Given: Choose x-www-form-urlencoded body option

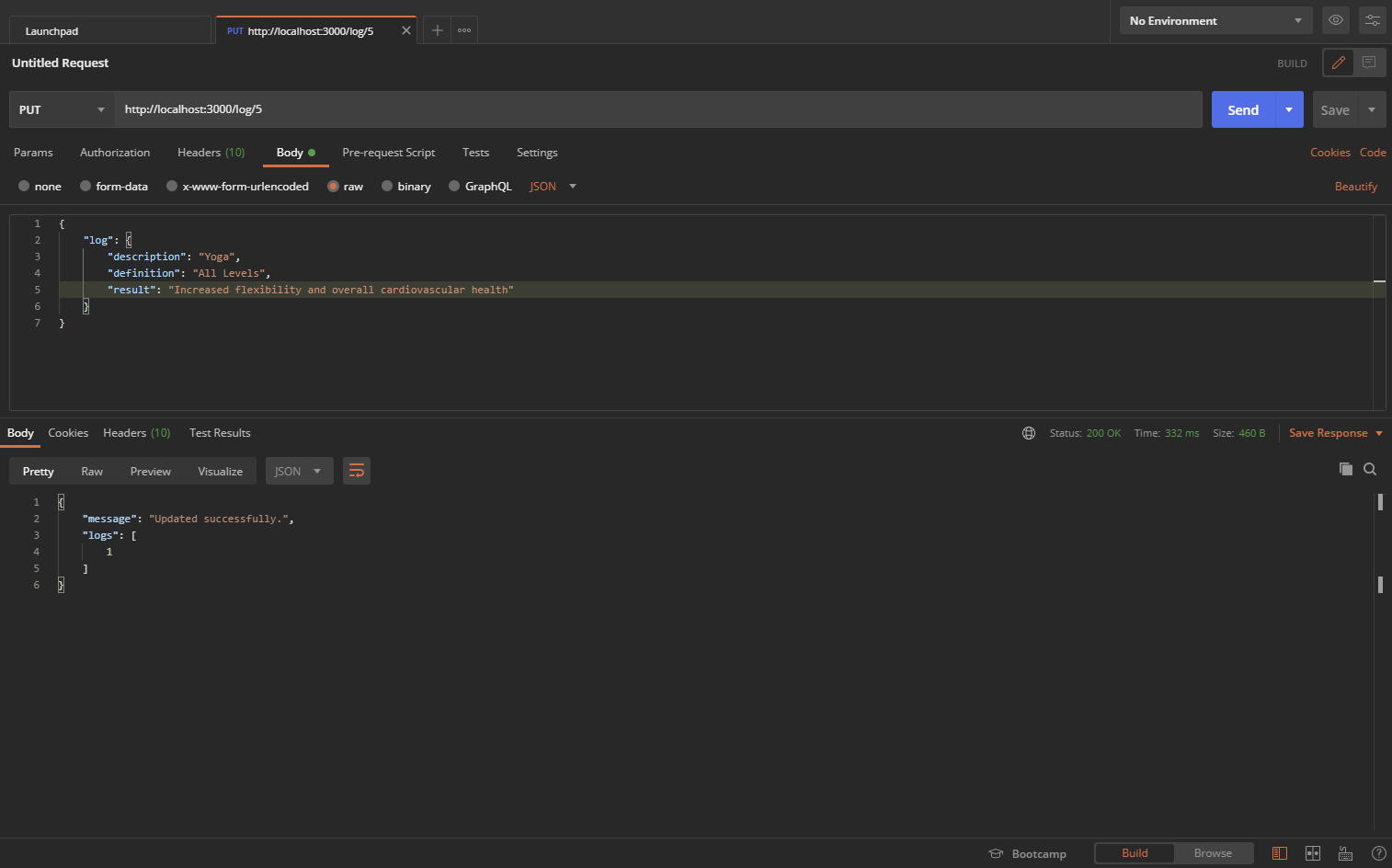Looking at the screenshot, I should [237, 186].
